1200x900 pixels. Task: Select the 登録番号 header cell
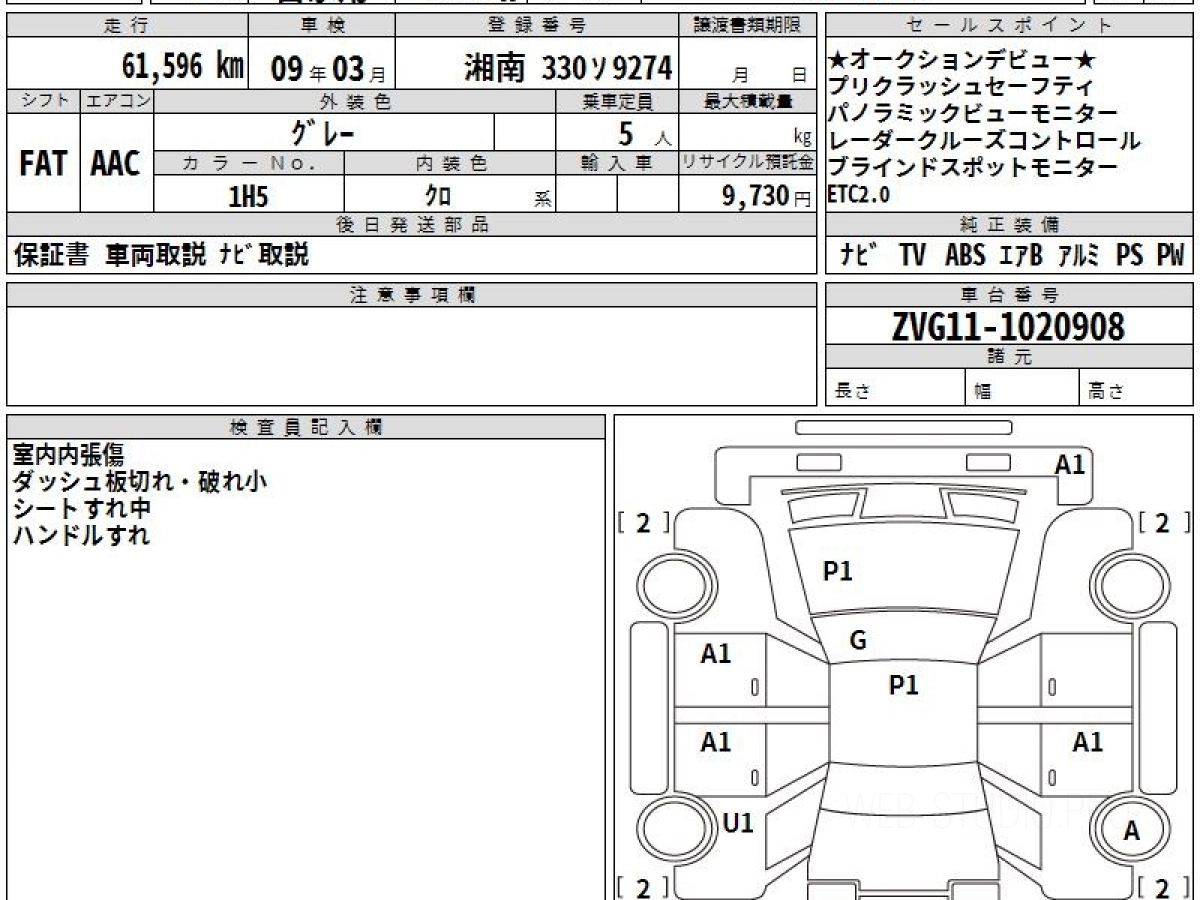click(x=538, y=26)
